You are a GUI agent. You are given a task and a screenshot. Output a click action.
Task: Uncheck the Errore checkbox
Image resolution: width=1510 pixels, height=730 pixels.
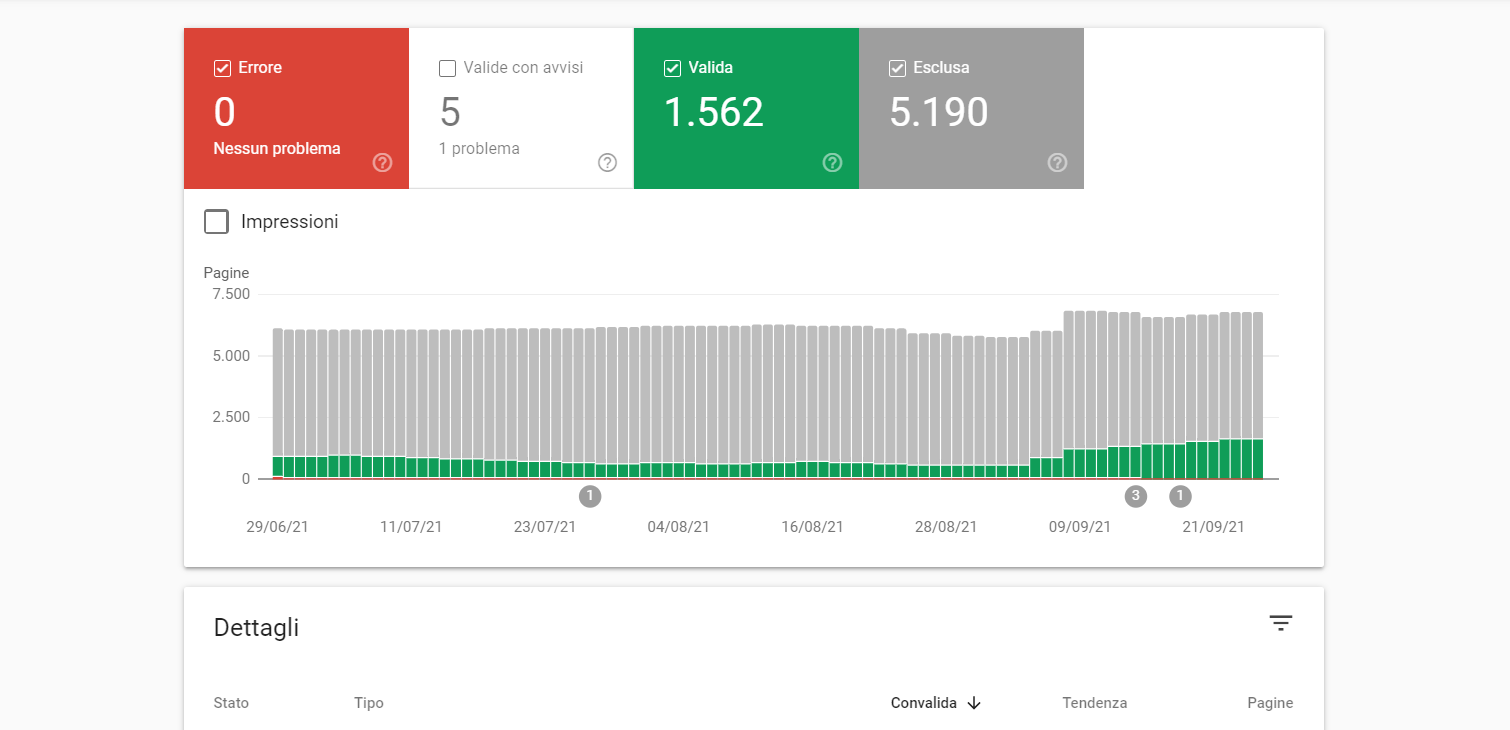point(223,68)
